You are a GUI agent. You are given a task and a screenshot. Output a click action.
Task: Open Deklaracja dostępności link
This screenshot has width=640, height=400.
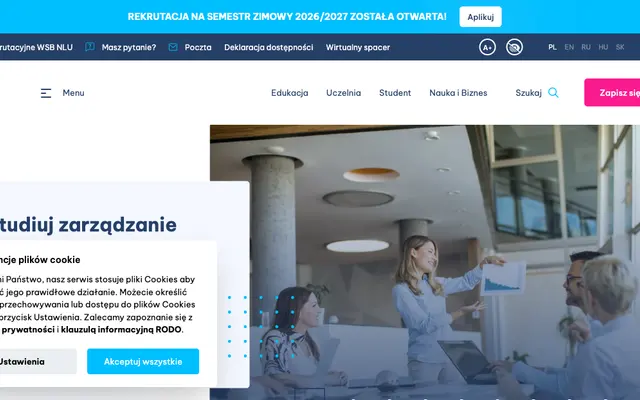[x=269, y=47]
